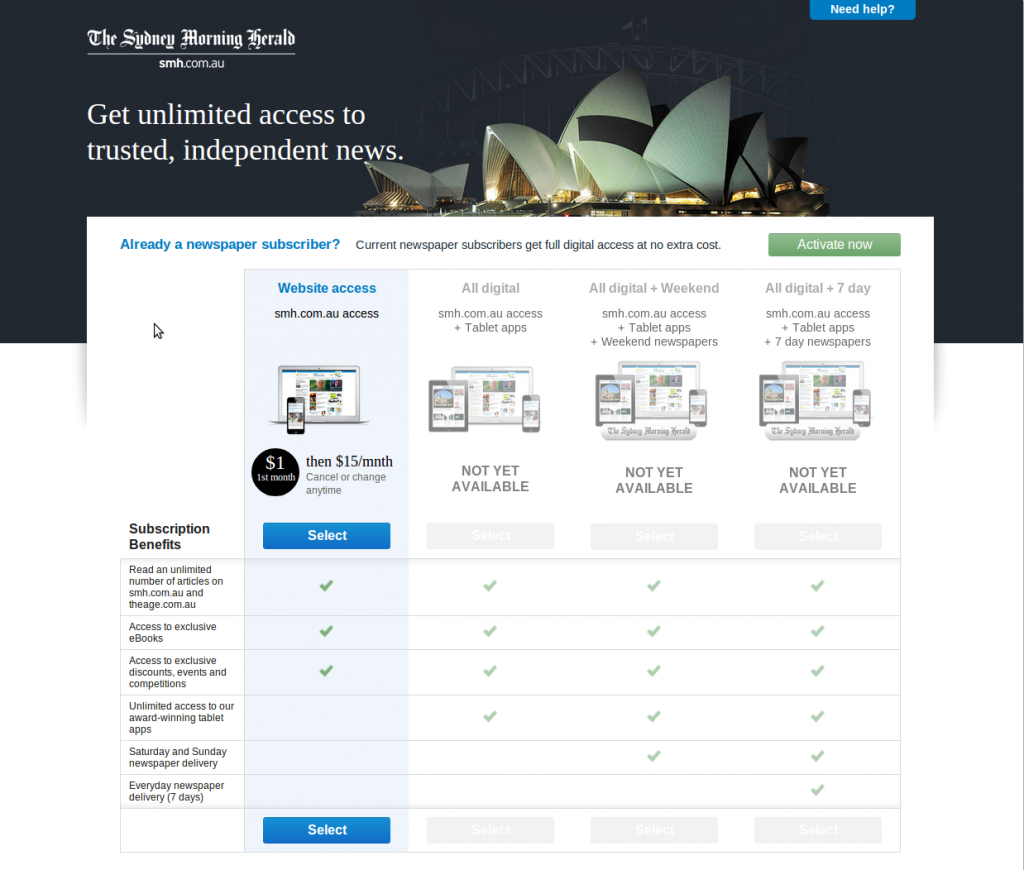Click tablet apps checkmark in All digital column

click(490, 717)
